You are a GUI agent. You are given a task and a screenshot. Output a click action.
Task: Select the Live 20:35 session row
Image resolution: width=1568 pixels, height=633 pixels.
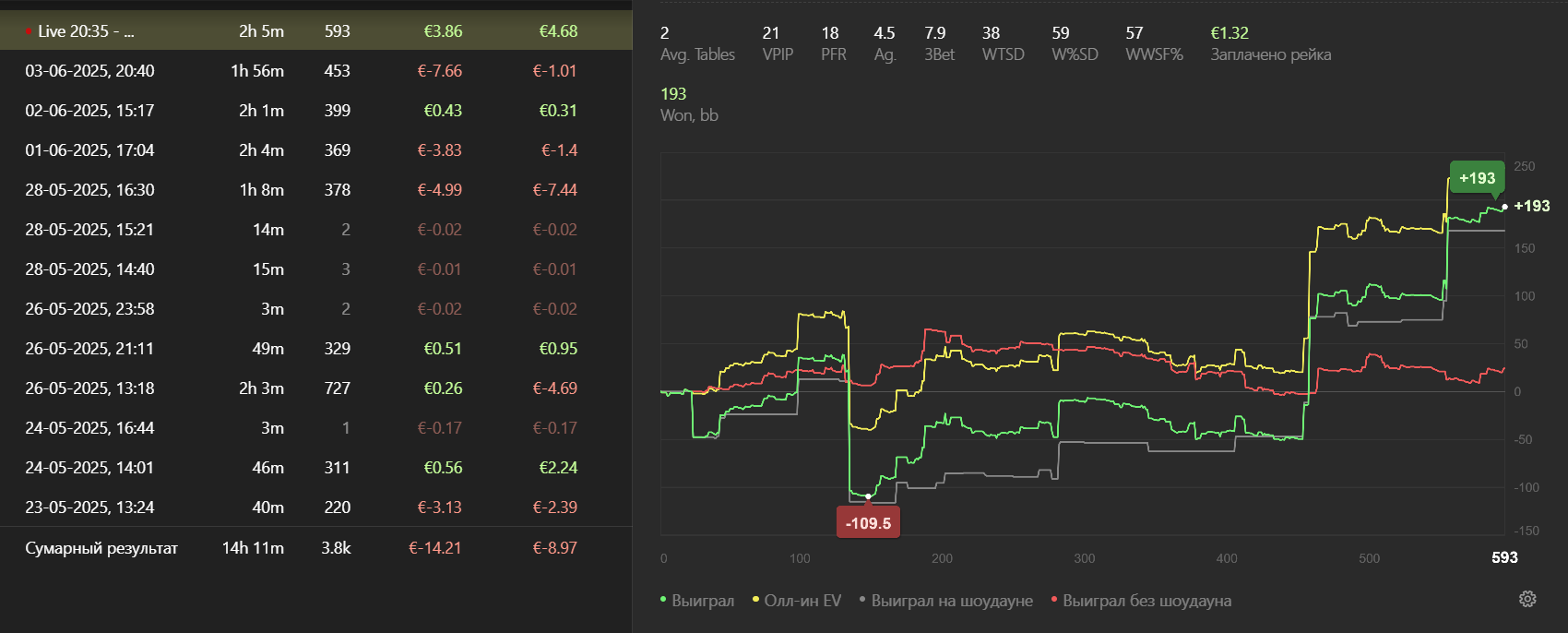click(316, 30)
